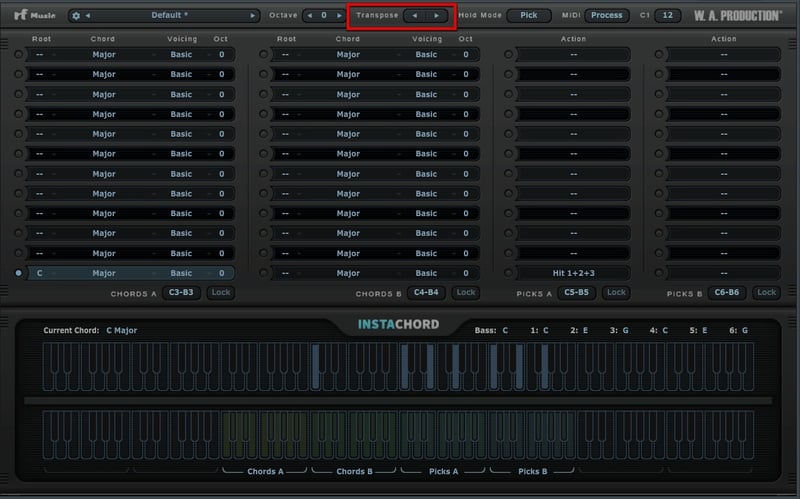Select first row radio button in Chords A
The image size is (800, 499).
(18, 54)
